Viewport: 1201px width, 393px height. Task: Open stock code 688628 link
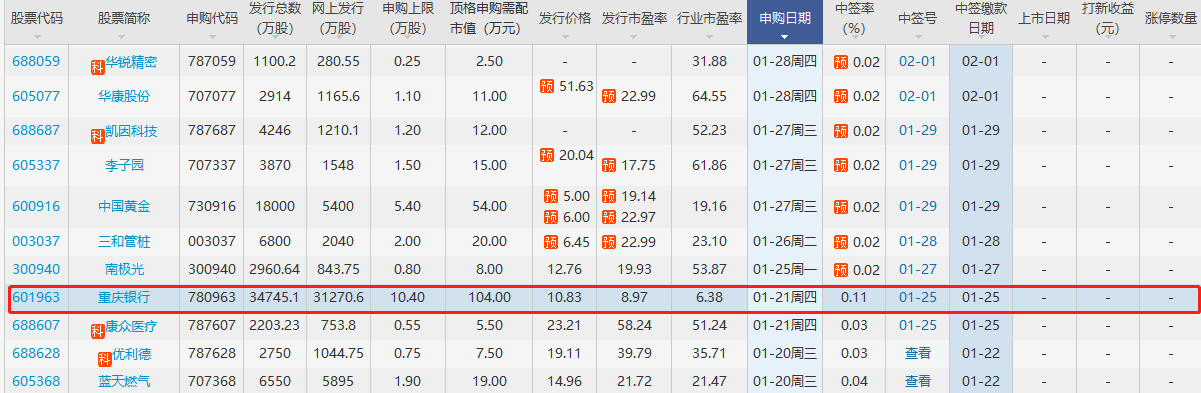point(36,354)
